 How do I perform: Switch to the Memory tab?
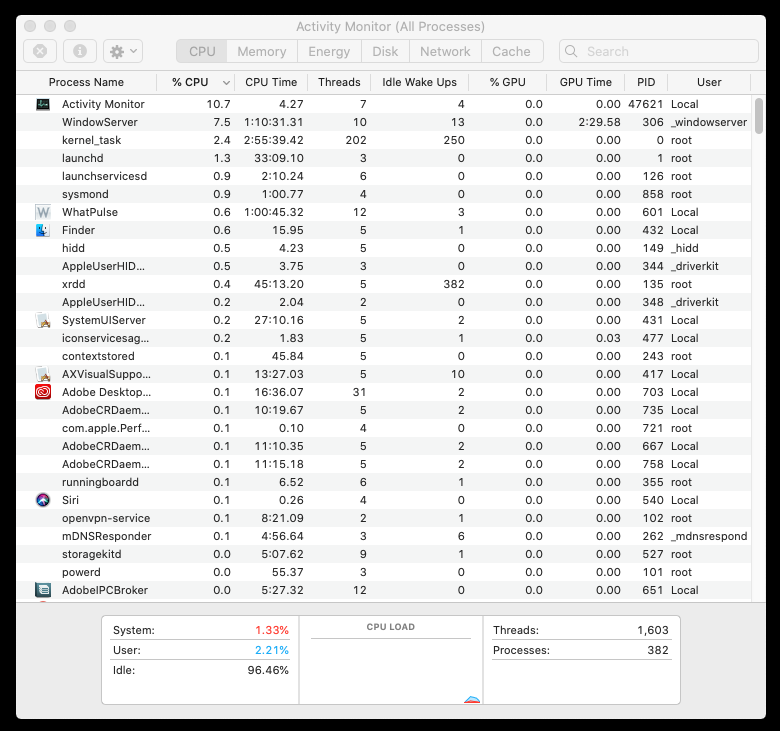(262, 51)
